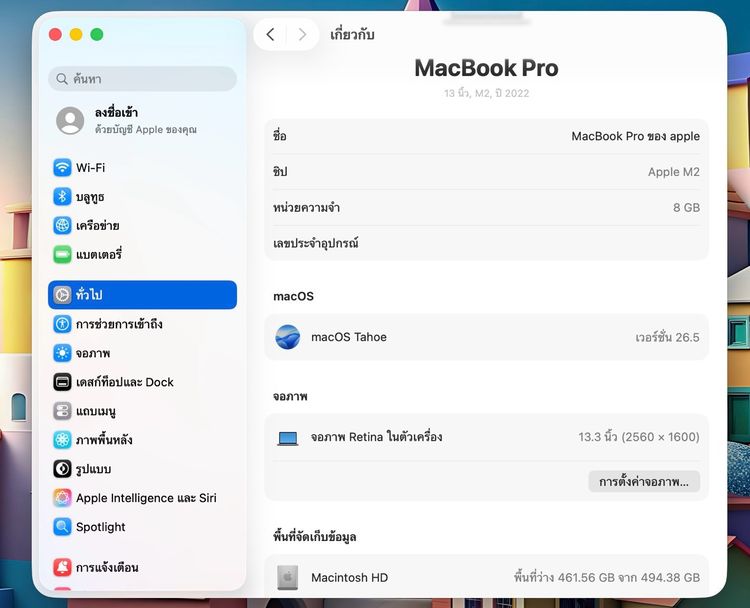Click the macOS section heading

[x=293, y=296]
